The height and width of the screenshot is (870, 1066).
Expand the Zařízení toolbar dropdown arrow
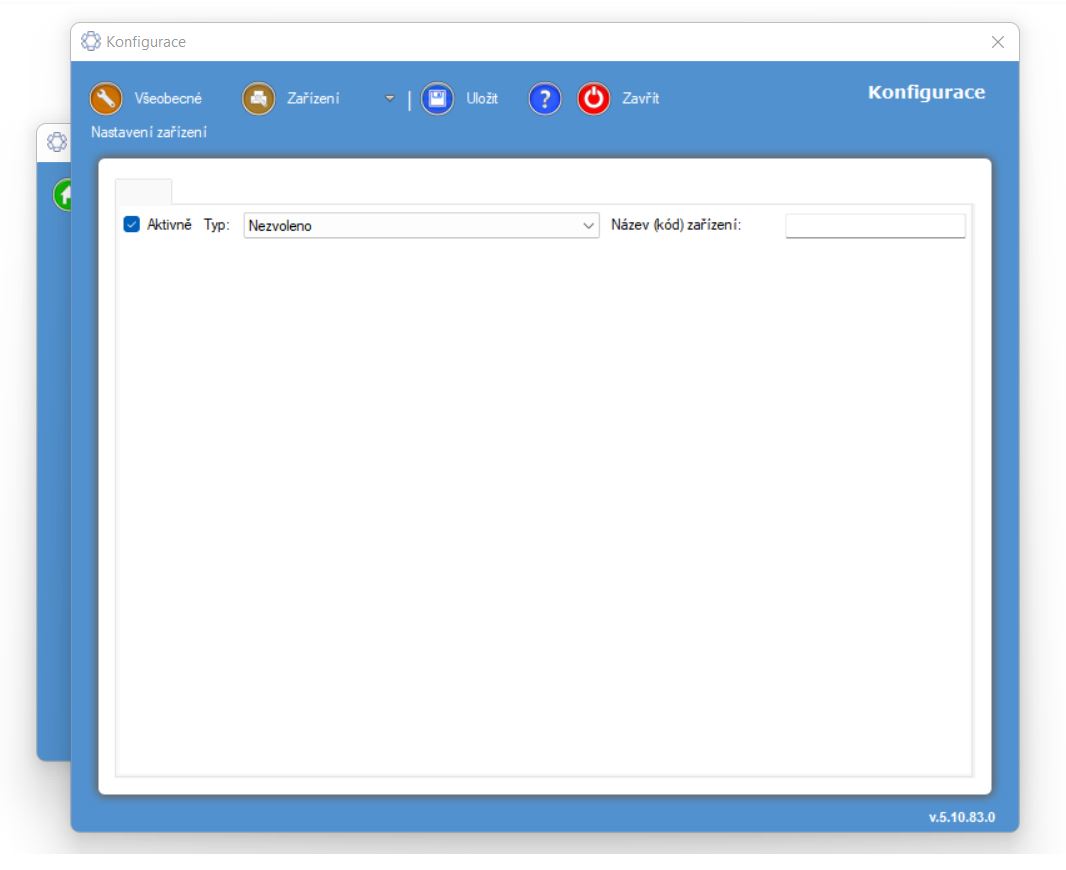pos(390,99)
